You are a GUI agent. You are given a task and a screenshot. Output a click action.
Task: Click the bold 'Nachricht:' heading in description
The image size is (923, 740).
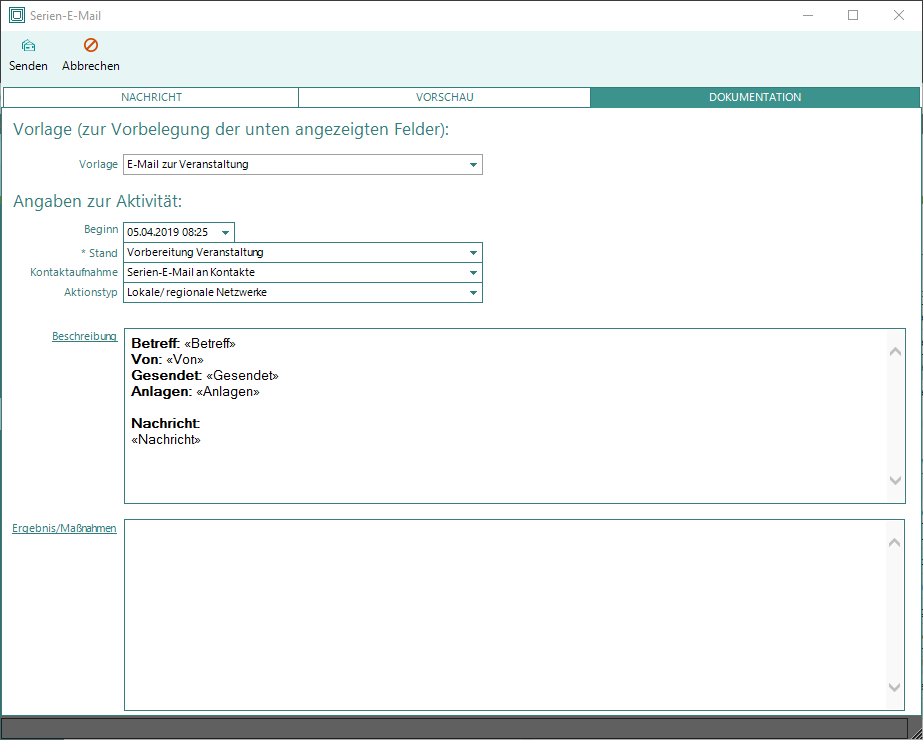(x=165, y=423)
